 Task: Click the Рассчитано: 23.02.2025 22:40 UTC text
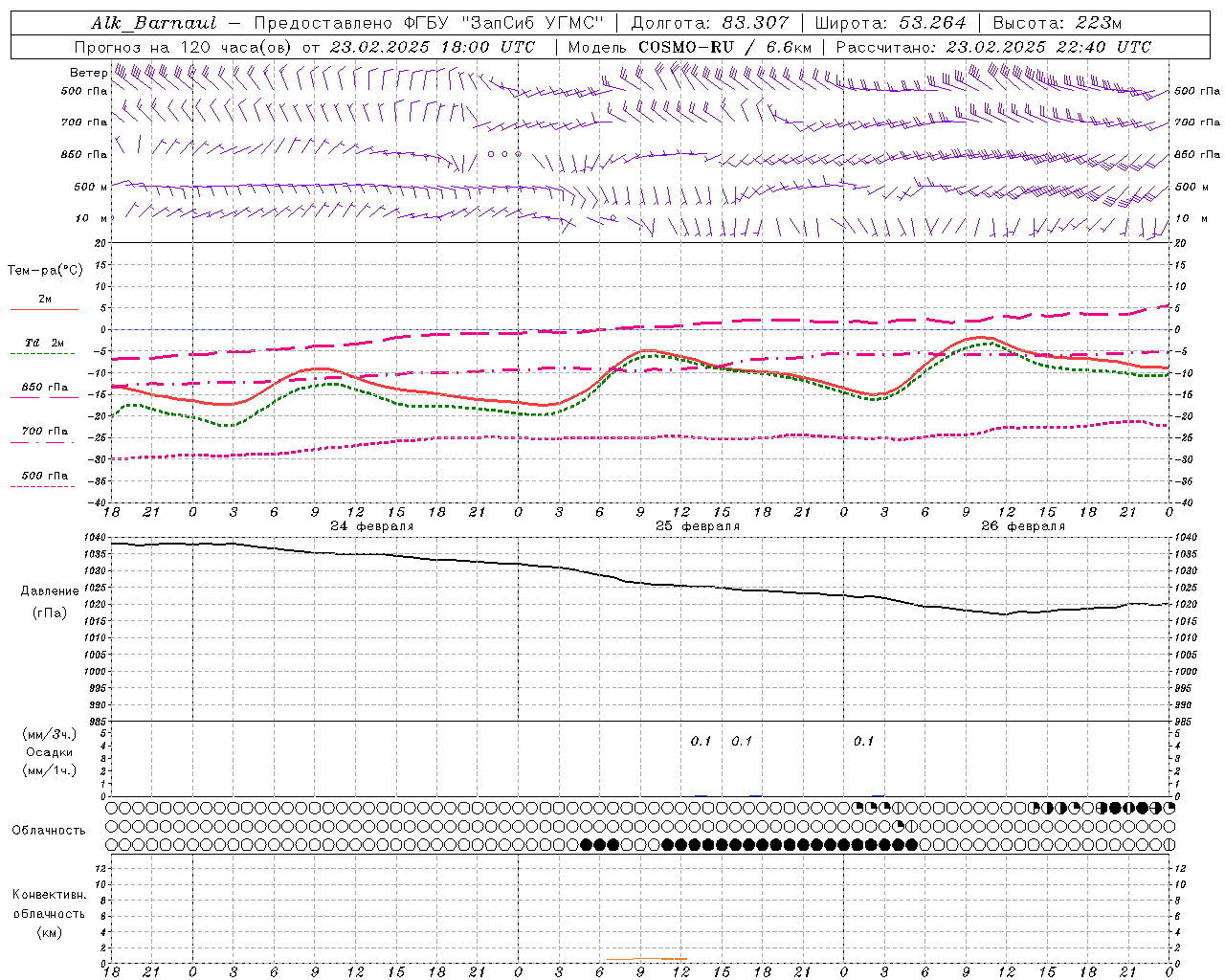[993, 47]
